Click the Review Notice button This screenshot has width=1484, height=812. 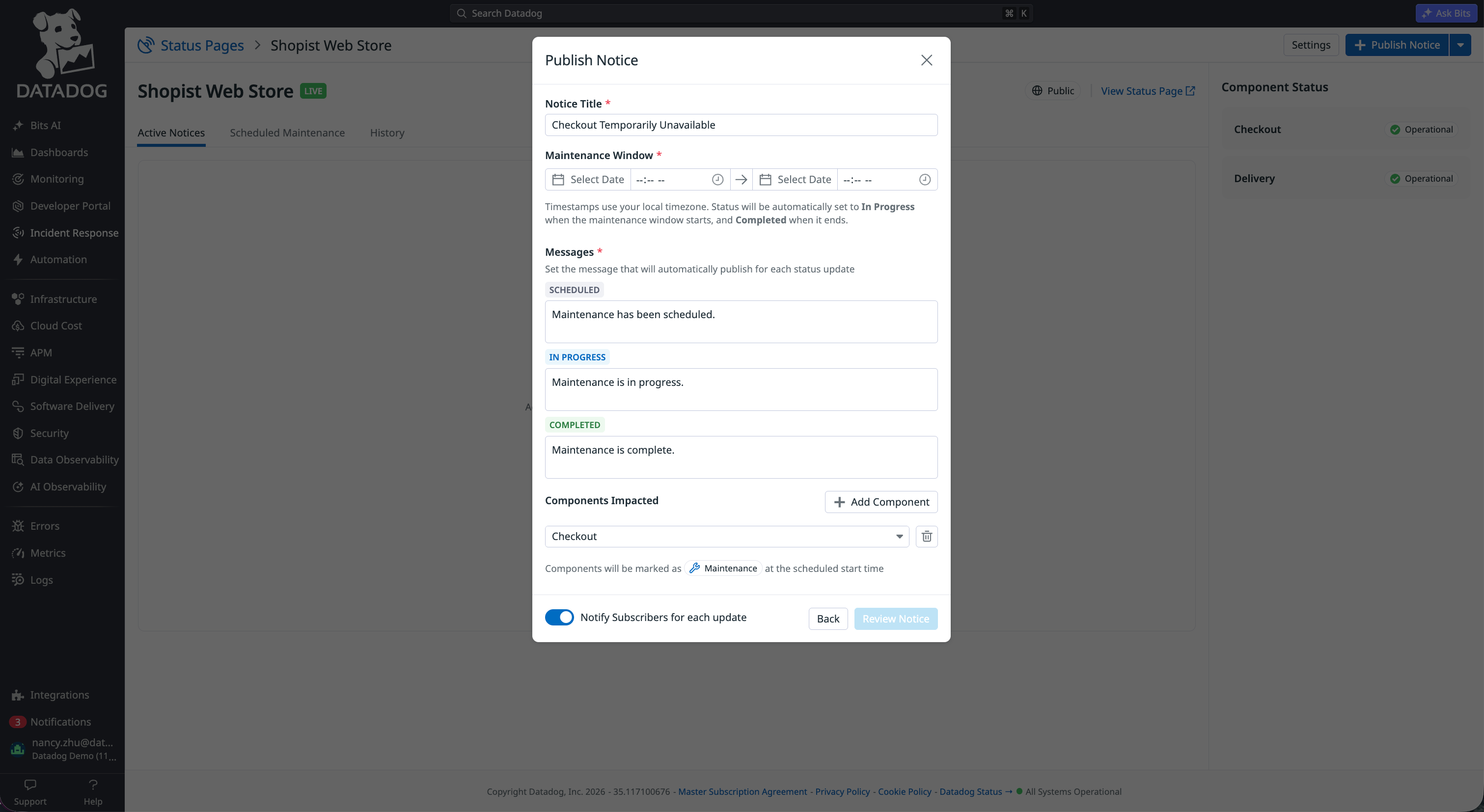895,619
